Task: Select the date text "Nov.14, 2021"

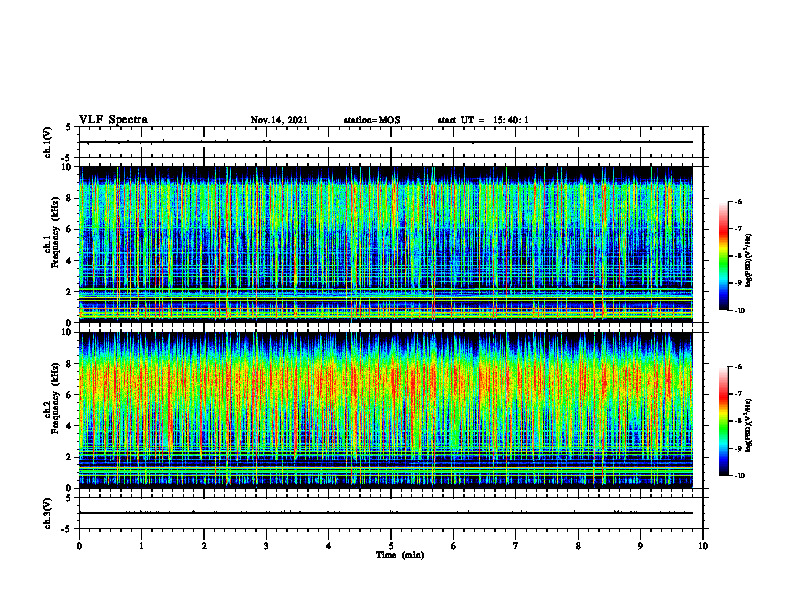Action: click(x=279, y=120)
